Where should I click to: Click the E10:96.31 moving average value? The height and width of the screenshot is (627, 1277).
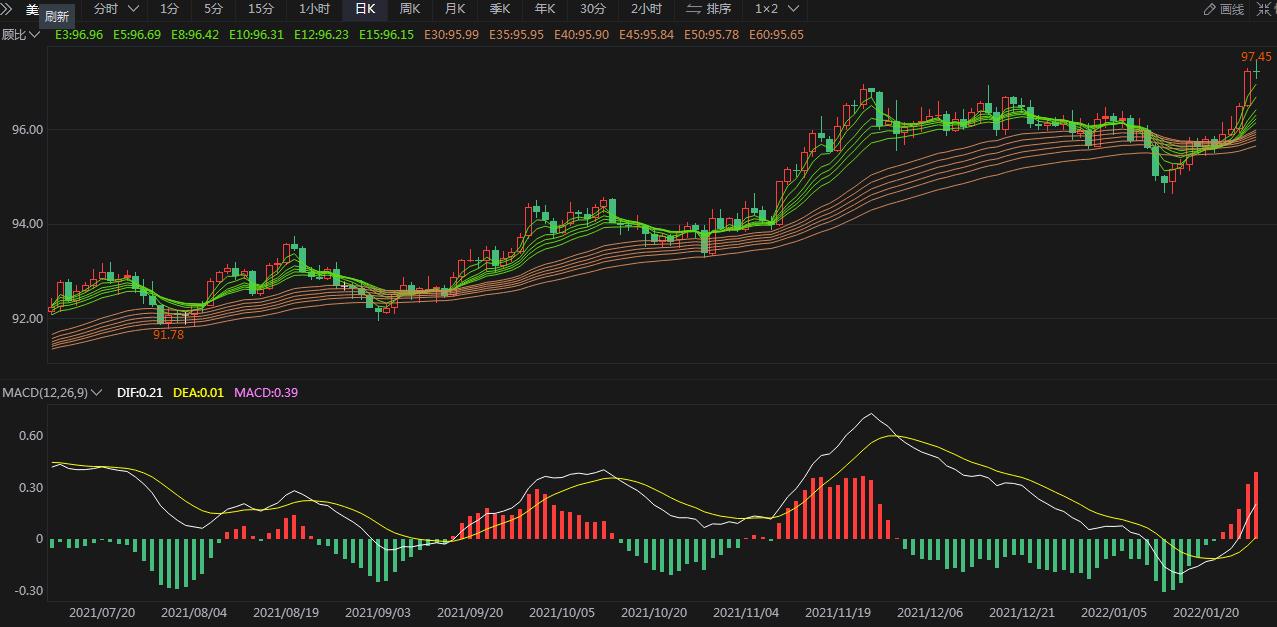click(257, 34)
